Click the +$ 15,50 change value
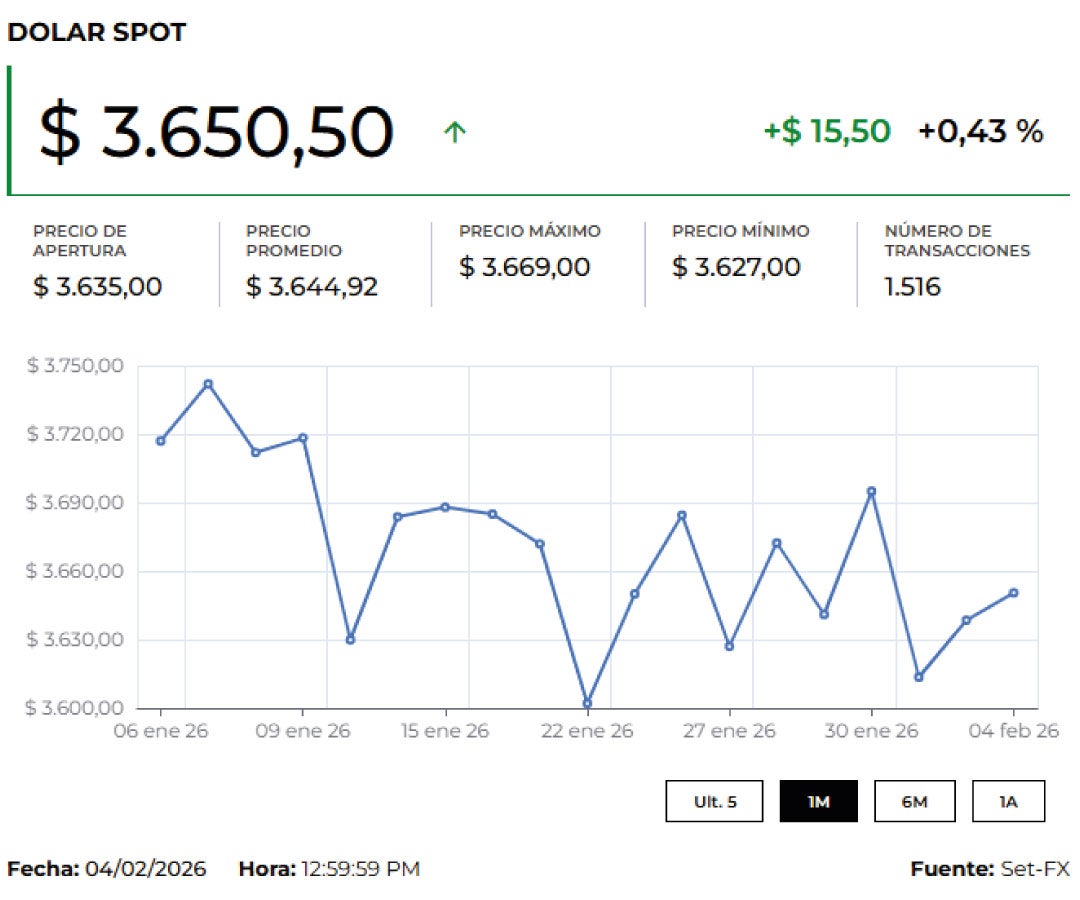1080x900 pixels. coord(826,131)
